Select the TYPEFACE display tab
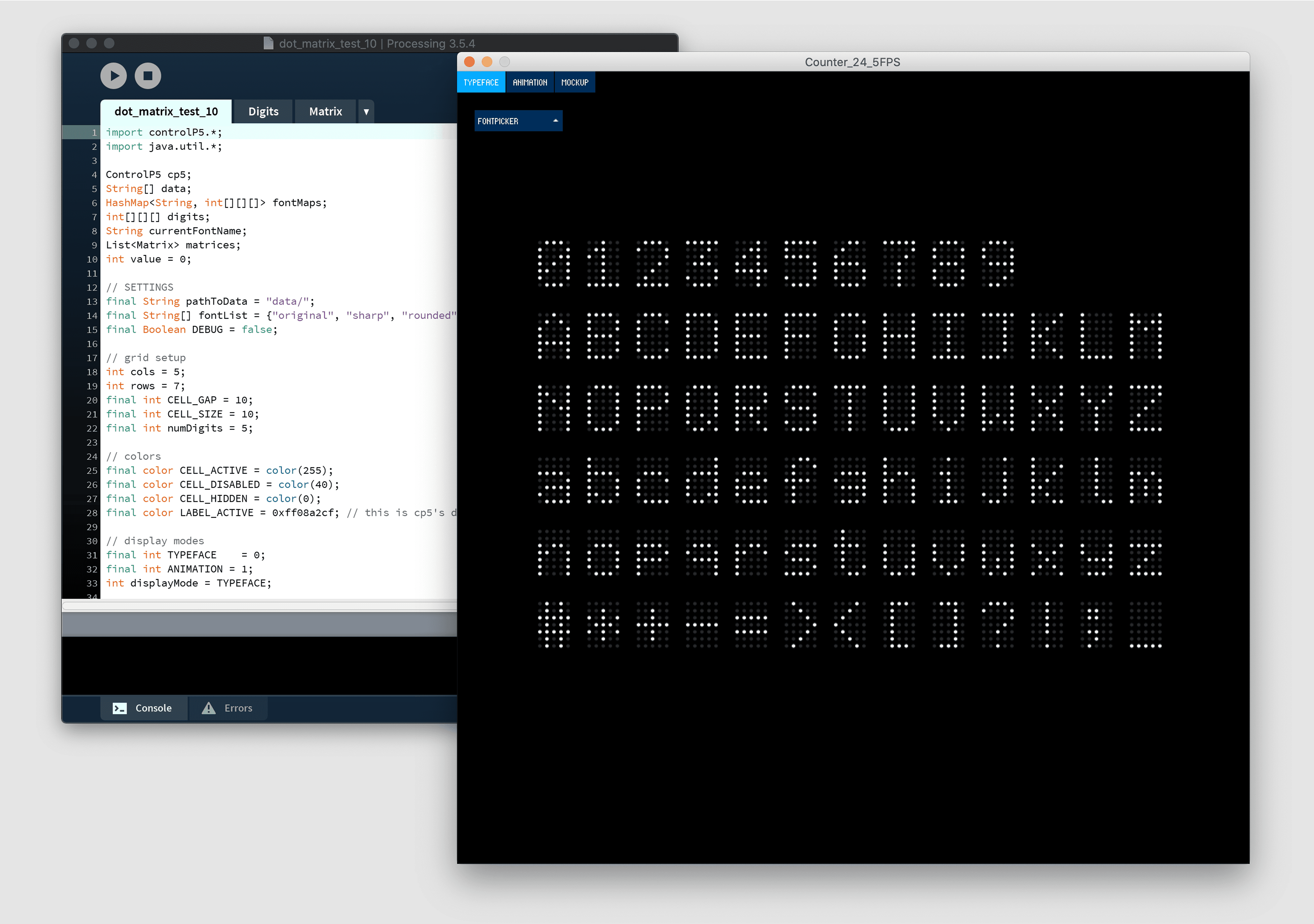Image resolution: width=1314 pixels, height=924 pixels. coord(481,82)
